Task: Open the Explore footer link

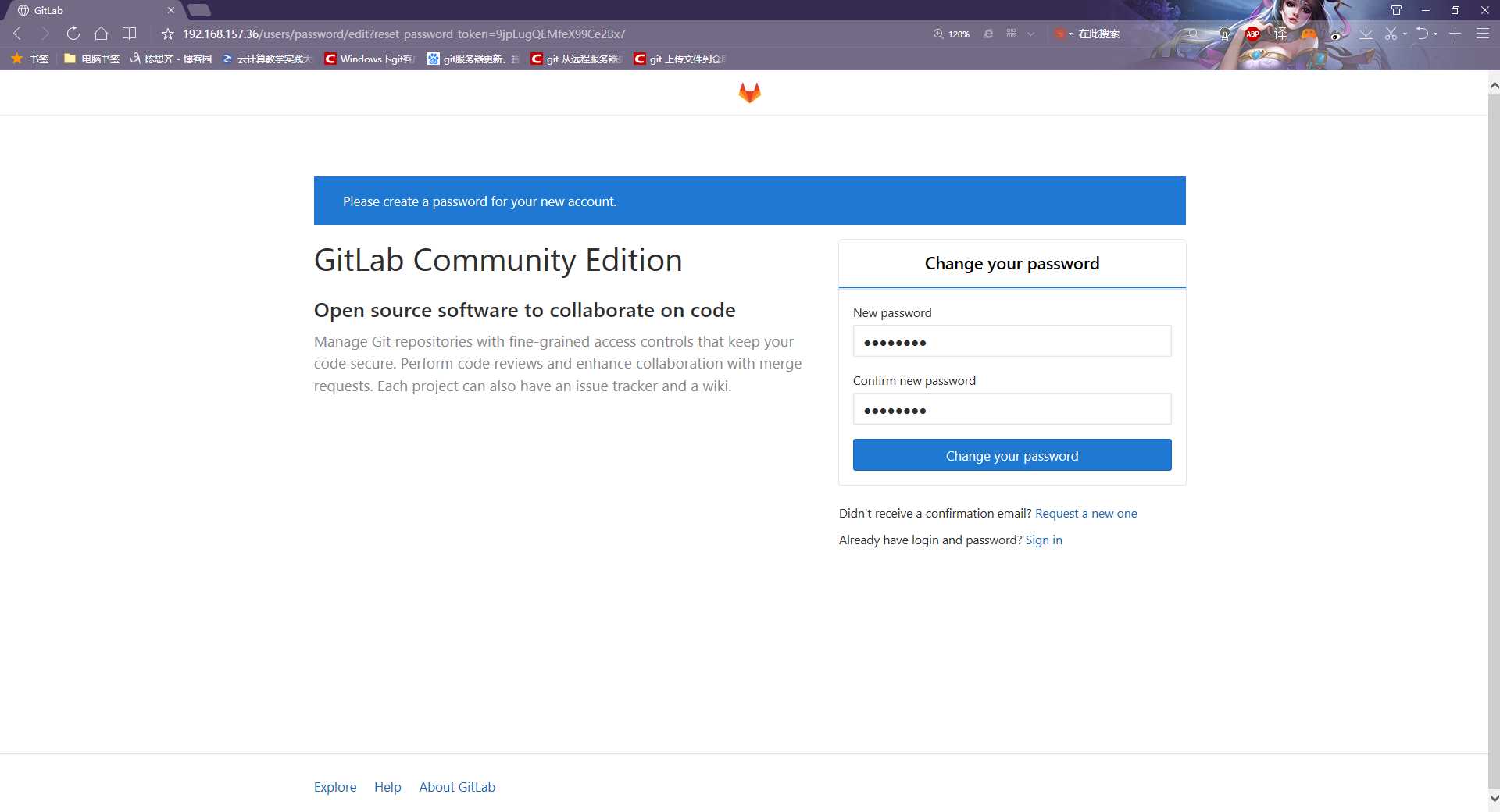Action: [335, 787]
